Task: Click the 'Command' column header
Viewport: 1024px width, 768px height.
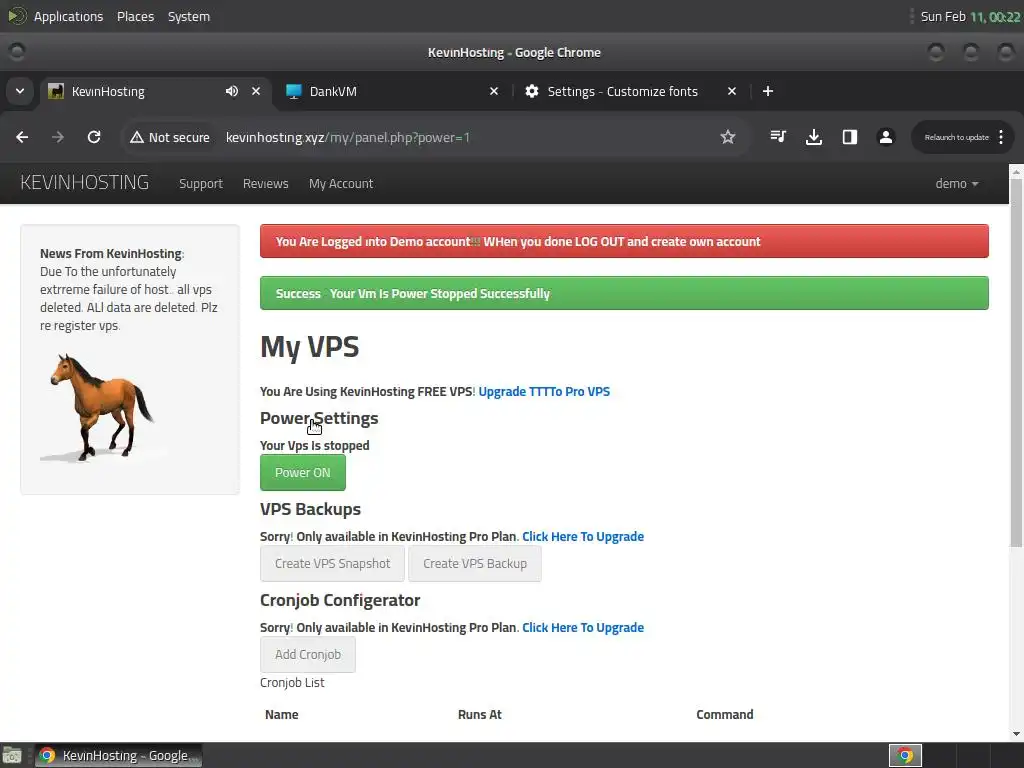Action: [724, 714]
